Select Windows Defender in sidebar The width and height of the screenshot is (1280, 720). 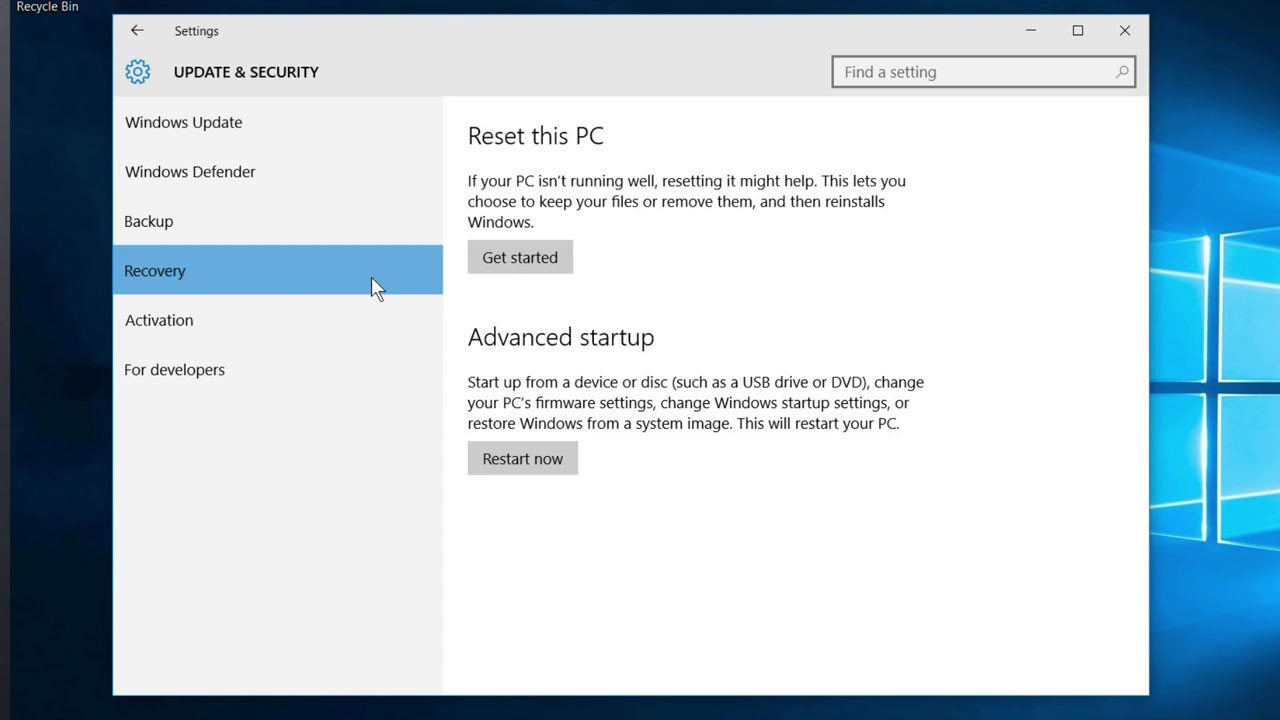tap(190, 172)
